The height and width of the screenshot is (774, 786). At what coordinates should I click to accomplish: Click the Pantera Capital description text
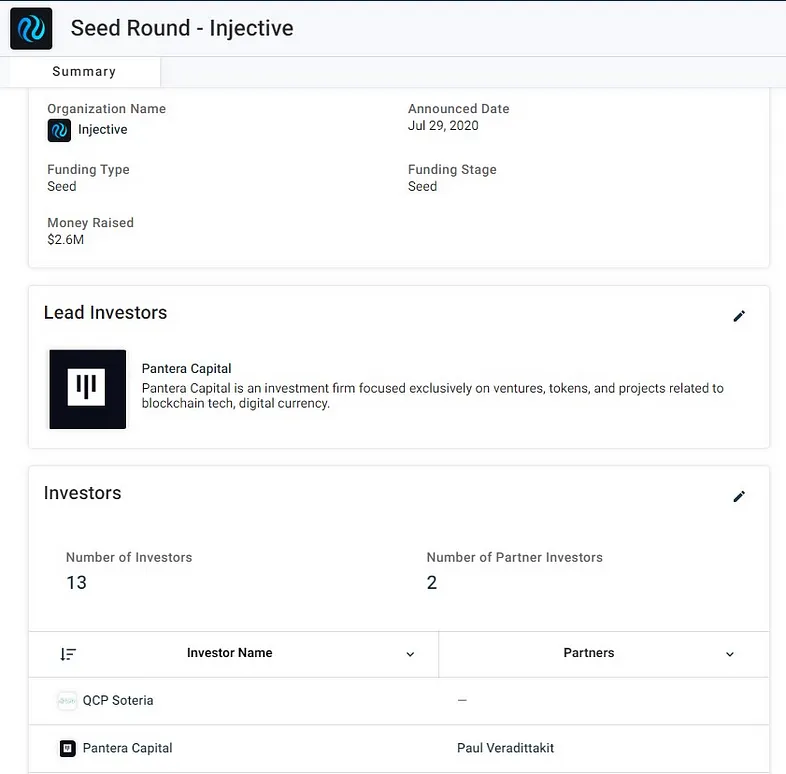pyautogui.click(x=433, y=396)
